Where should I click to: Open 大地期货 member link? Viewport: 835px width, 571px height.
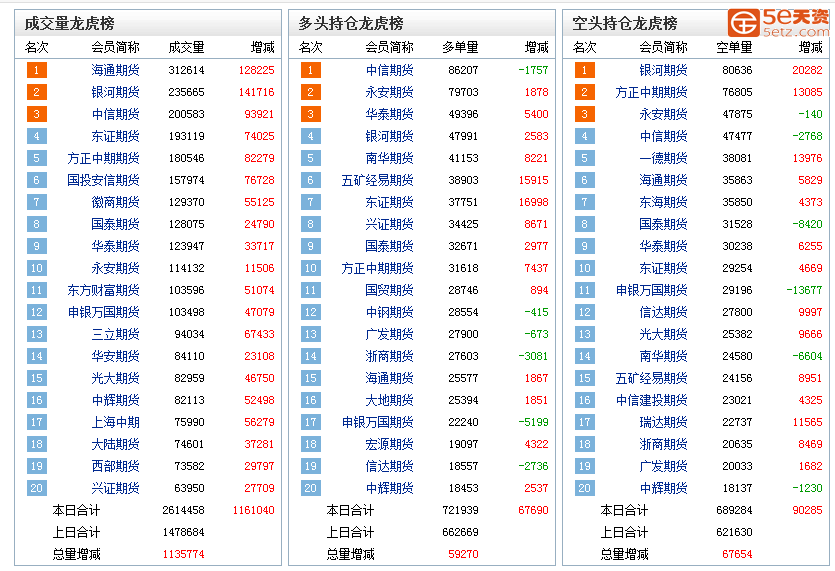[x=389, y=400]
